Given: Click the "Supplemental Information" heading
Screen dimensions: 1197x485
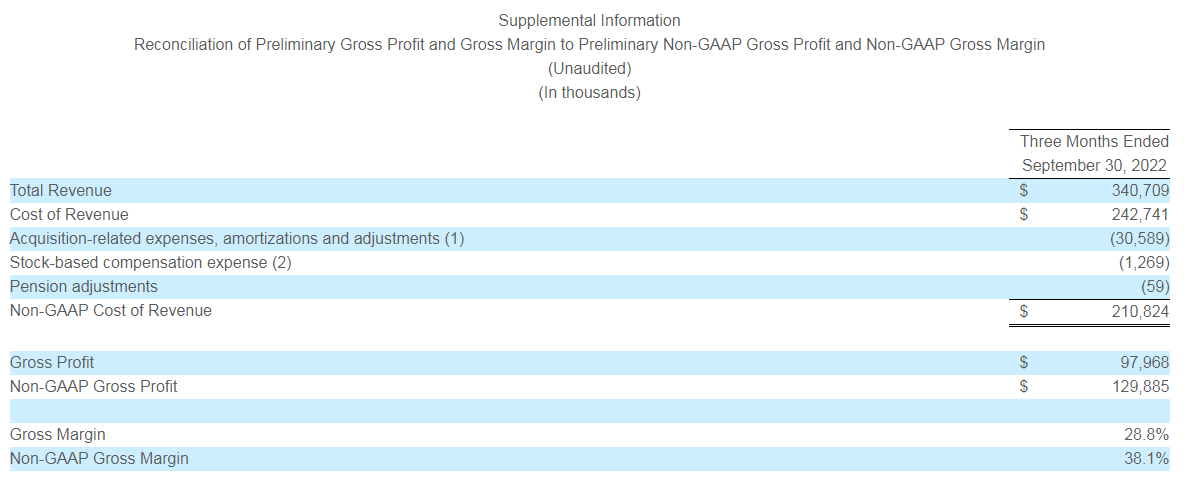Looking at the screenshot, I should point(589,20).
